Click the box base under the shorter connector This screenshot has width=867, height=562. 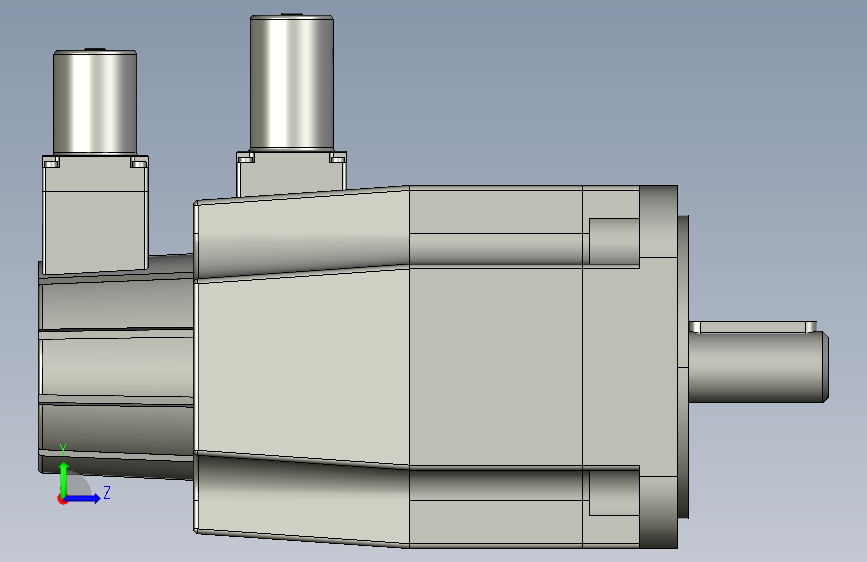tap(95, 215)
